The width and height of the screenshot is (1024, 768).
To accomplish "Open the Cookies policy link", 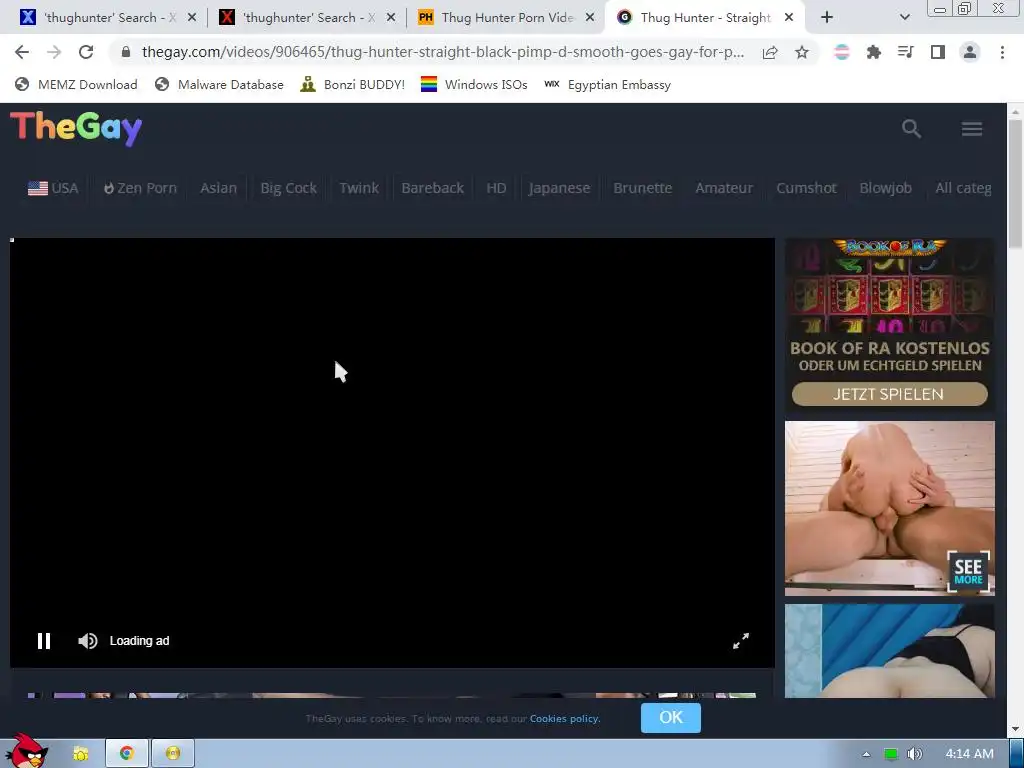I will click(x=564, y=719).
